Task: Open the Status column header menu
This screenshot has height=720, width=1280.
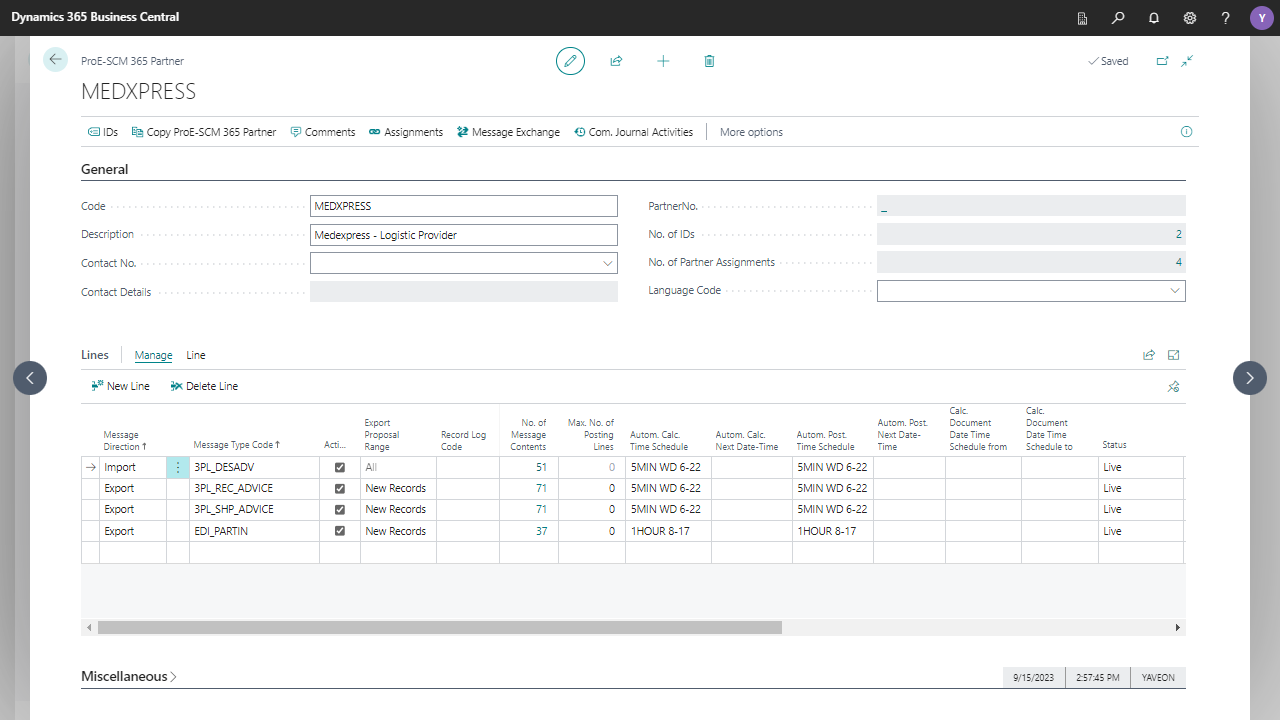Action: (1115, 445)
